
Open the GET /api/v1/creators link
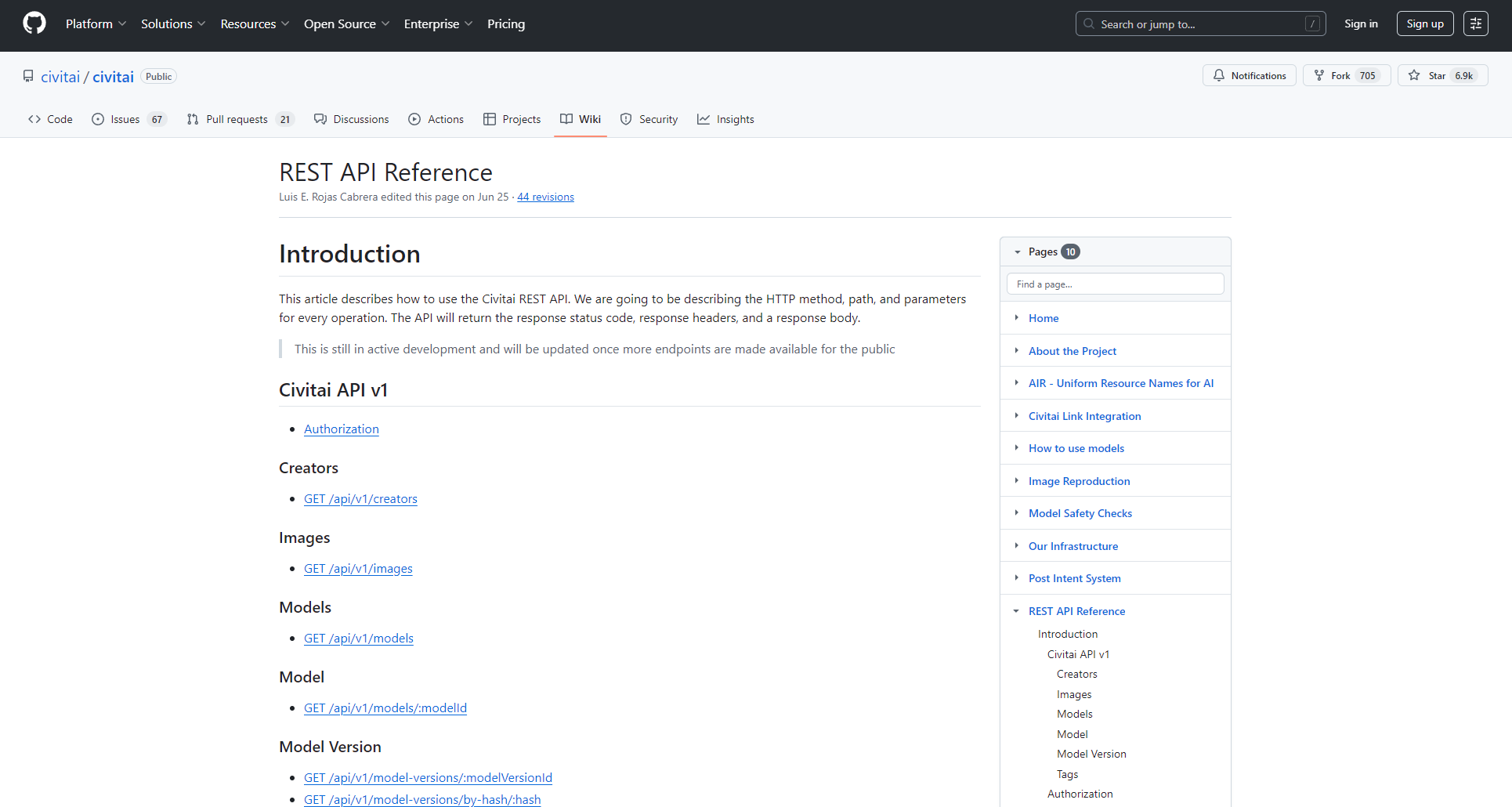(x=360, y=498)
